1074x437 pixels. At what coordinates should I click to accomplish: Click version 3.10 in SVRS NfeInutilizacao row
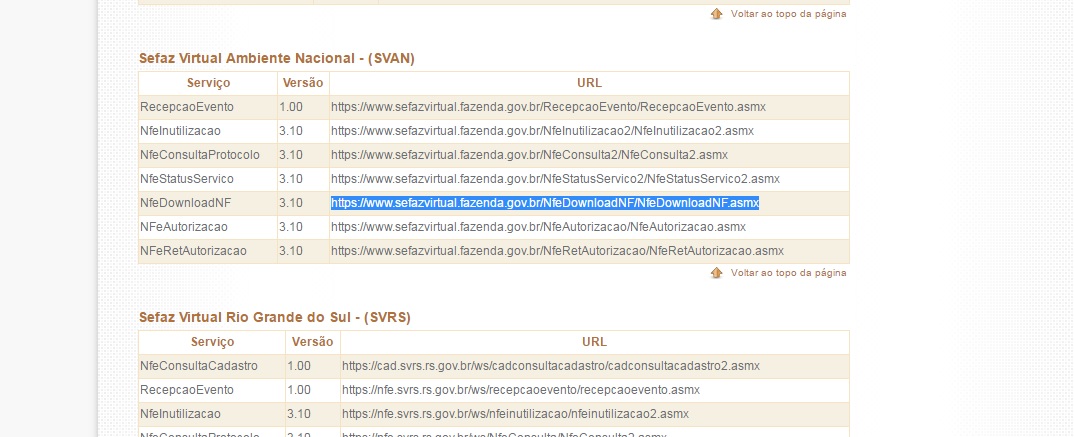pyautogui.click(x=299, y=414)
